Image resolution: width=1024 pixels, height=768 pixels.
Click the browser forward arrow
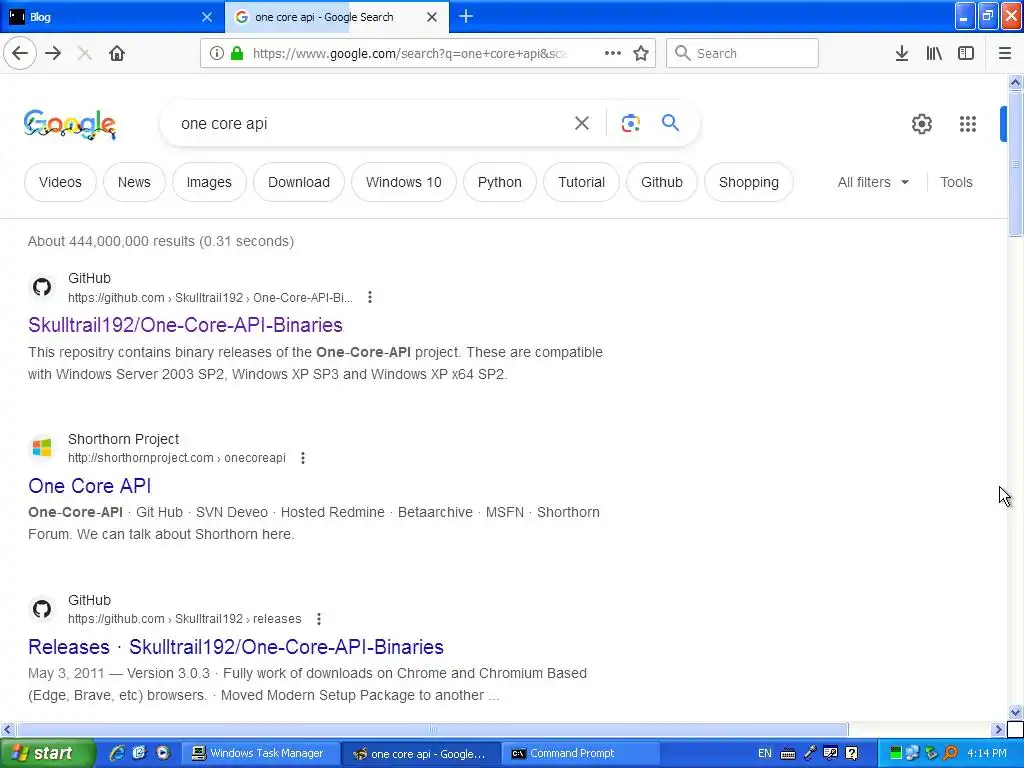click(x=54, y=54)
